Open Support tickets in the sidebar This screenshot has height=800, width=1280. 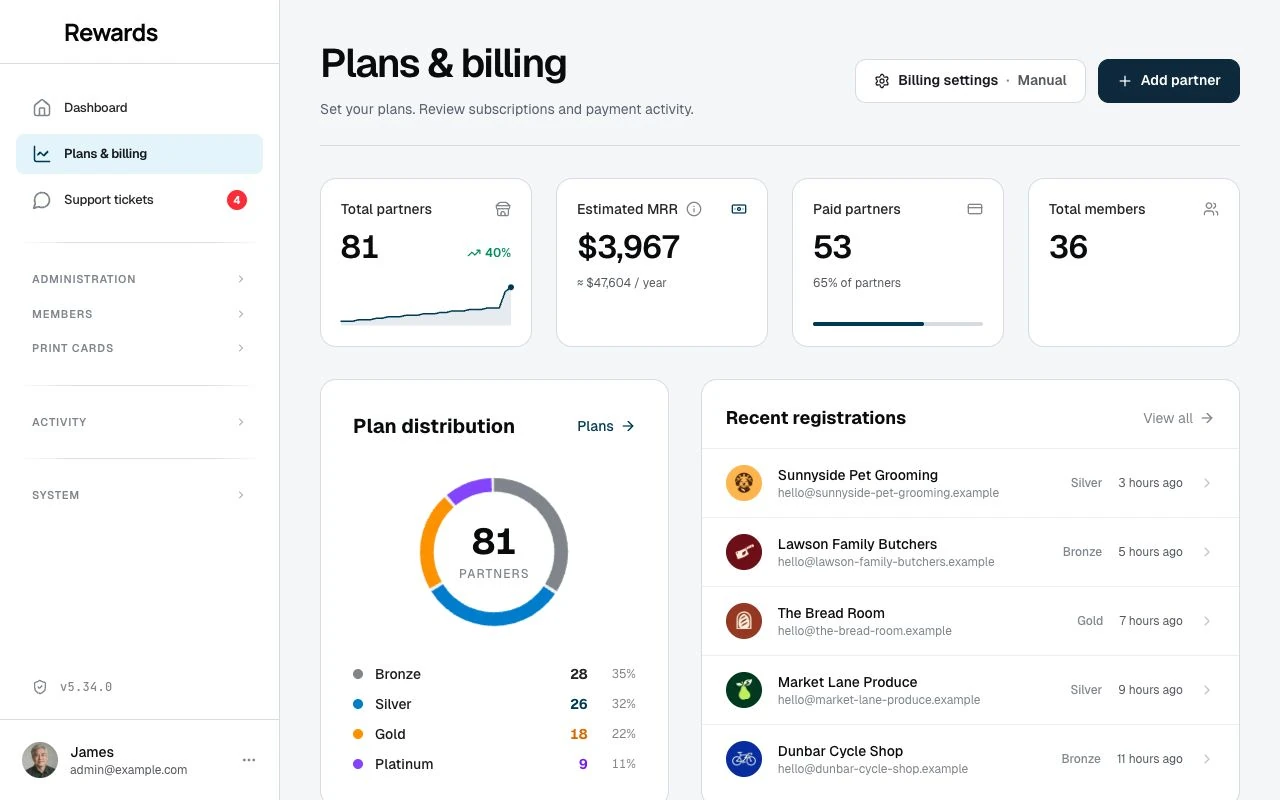coord(139,200)
